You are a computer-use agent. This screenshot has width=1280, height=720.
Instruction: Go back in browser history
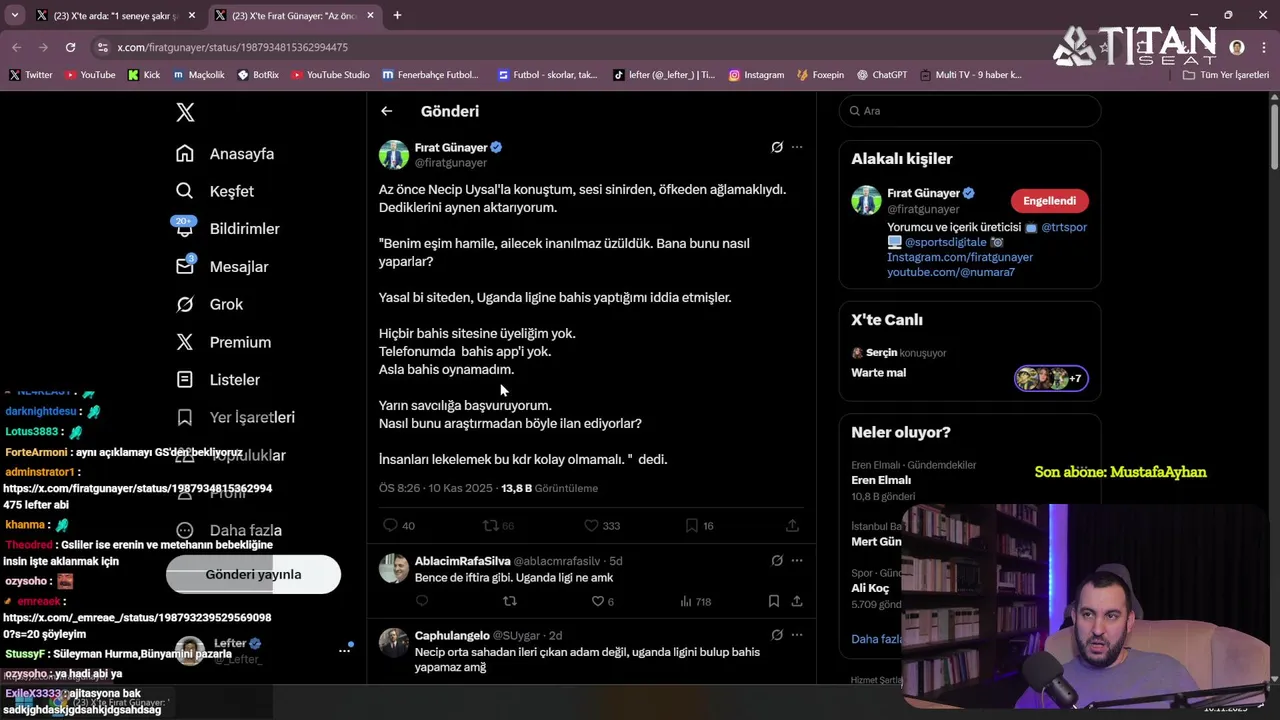pos(17,47)
